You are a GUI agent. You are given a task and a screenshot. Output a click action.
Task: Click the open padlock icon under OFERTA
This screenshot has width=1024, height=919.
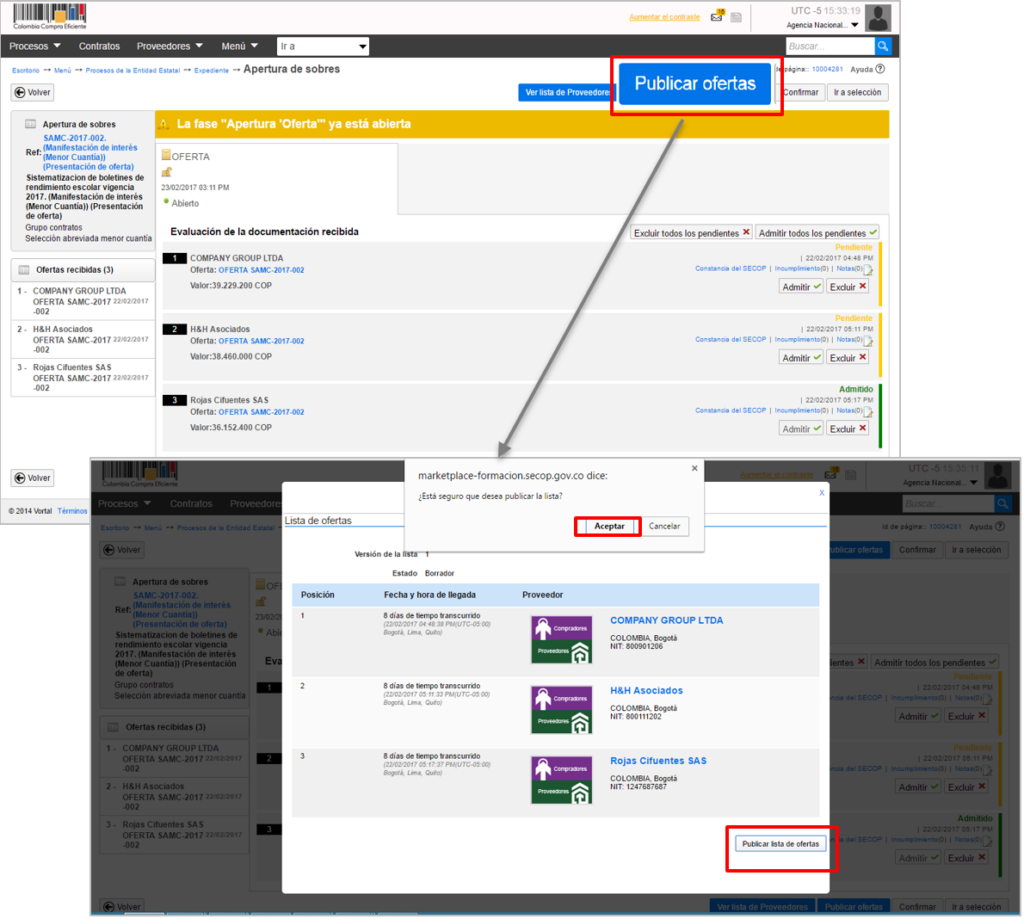[x=166, y=172]
